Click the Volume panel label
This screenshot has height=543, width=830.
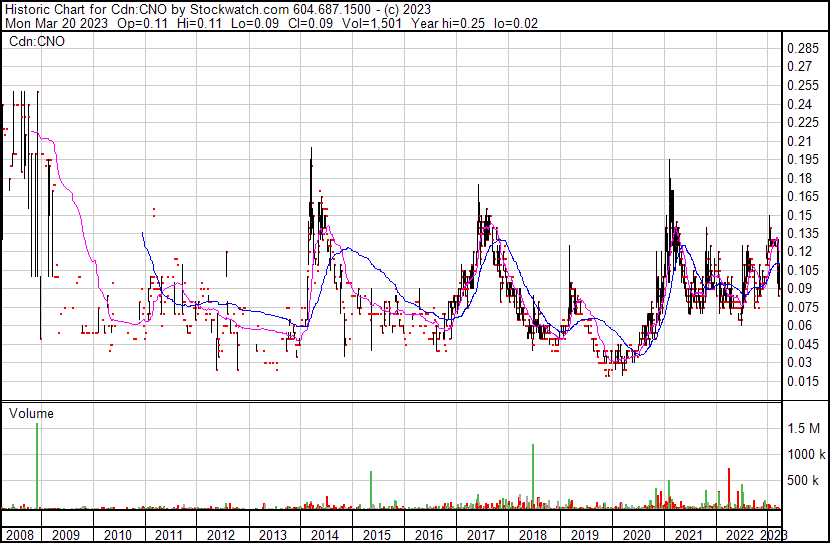click(x=31, y=413)
